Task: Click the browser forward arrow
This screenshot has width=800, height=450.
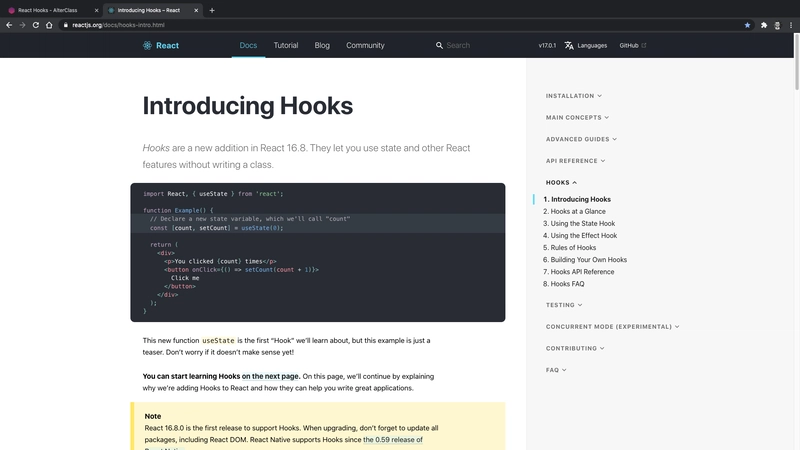Action: pyautogui.click(x=22, y=25)
